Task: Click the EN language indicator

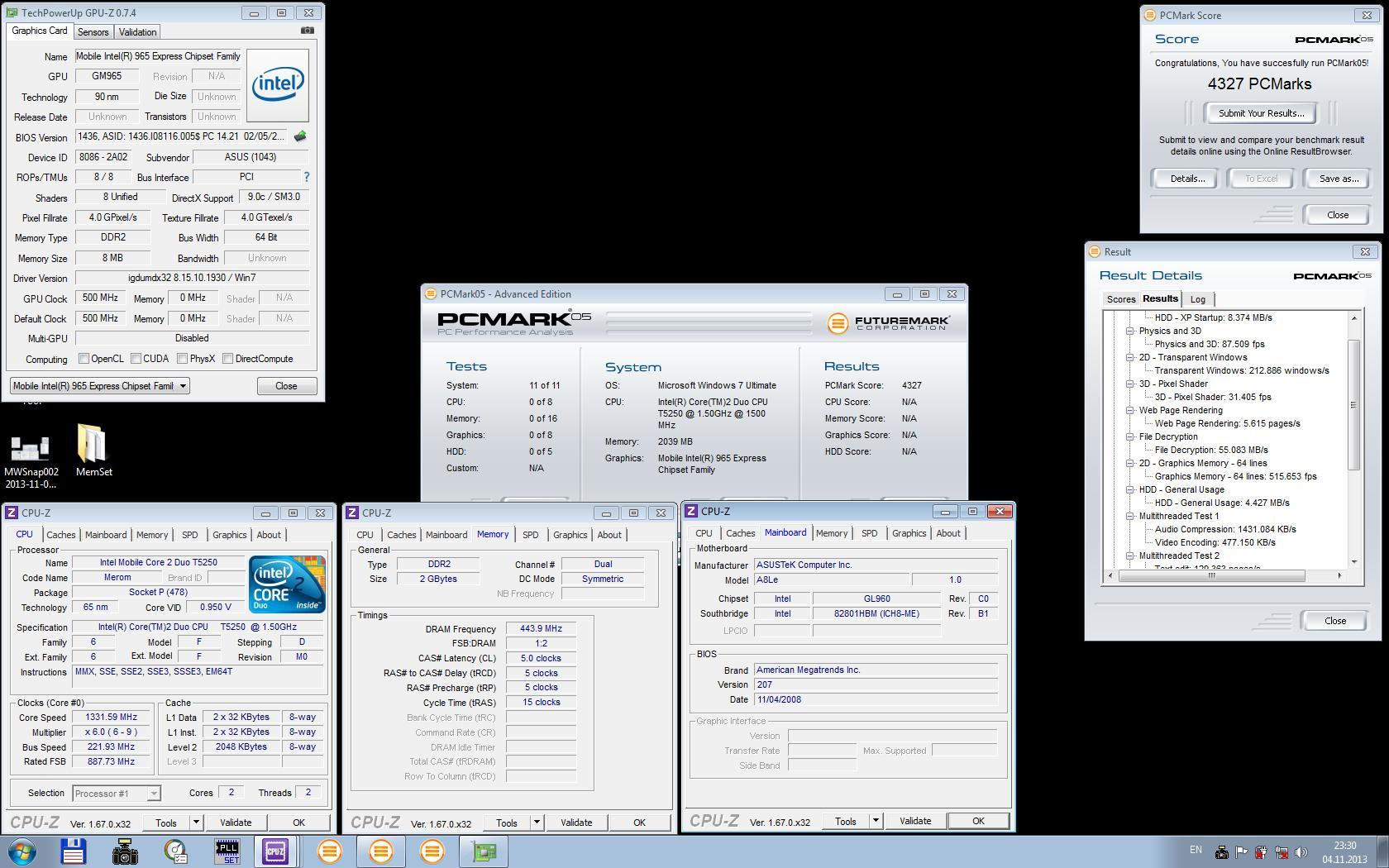Action: pyautogui.click(x=1196, y=850)
